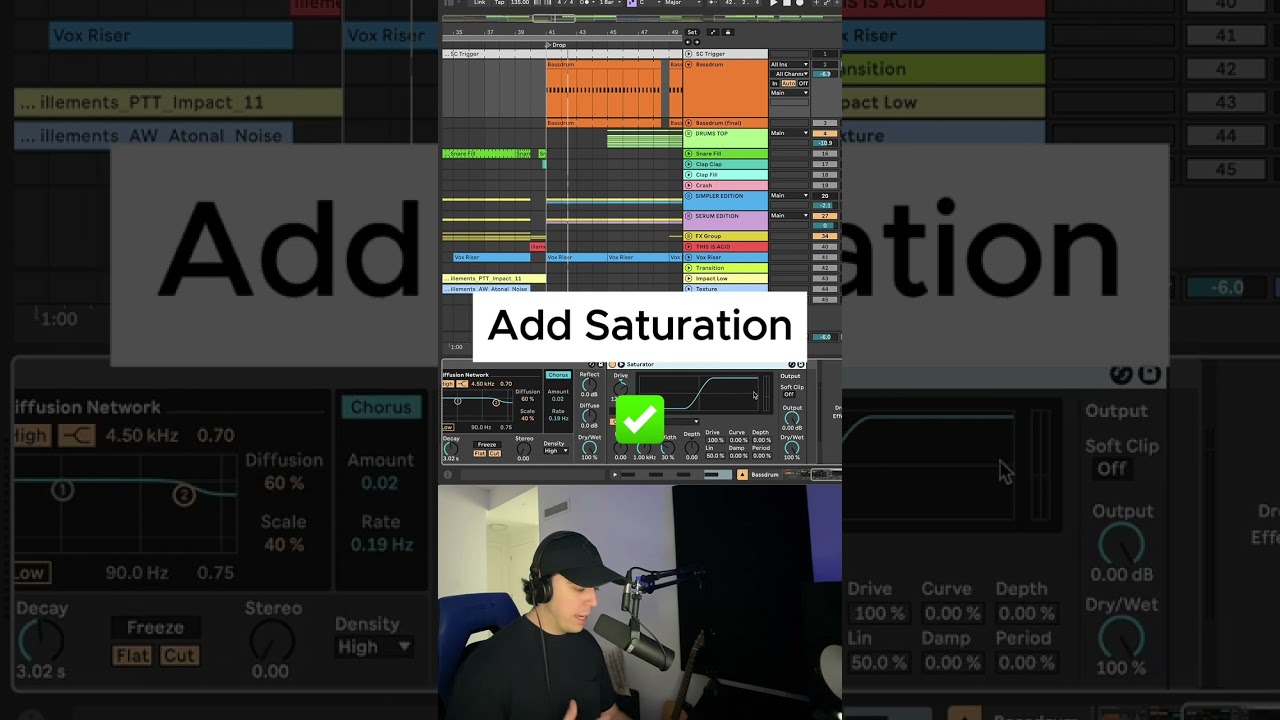Toggle the track 4 activator button

[825, 133]
